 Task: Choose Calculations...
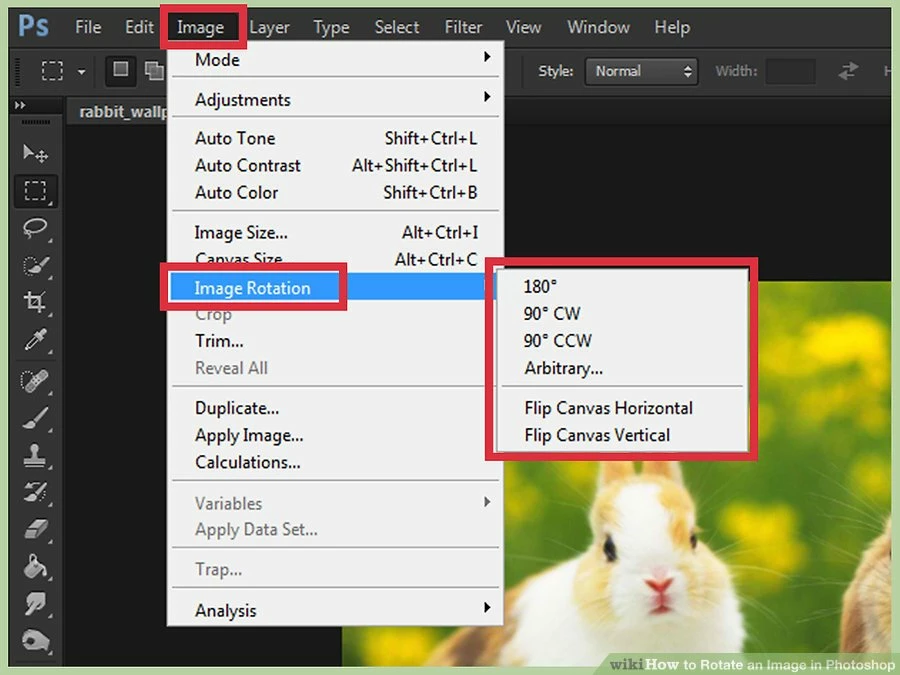(x=336, y=462)
